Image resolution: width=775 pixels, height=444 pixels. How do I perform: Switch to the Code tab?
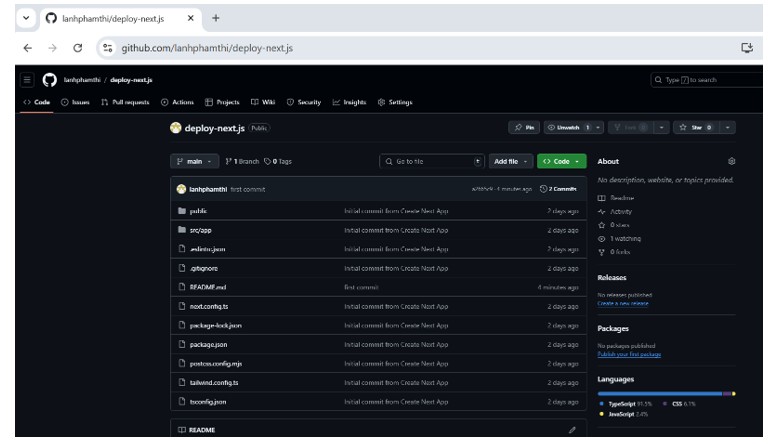tap(37, 102)
